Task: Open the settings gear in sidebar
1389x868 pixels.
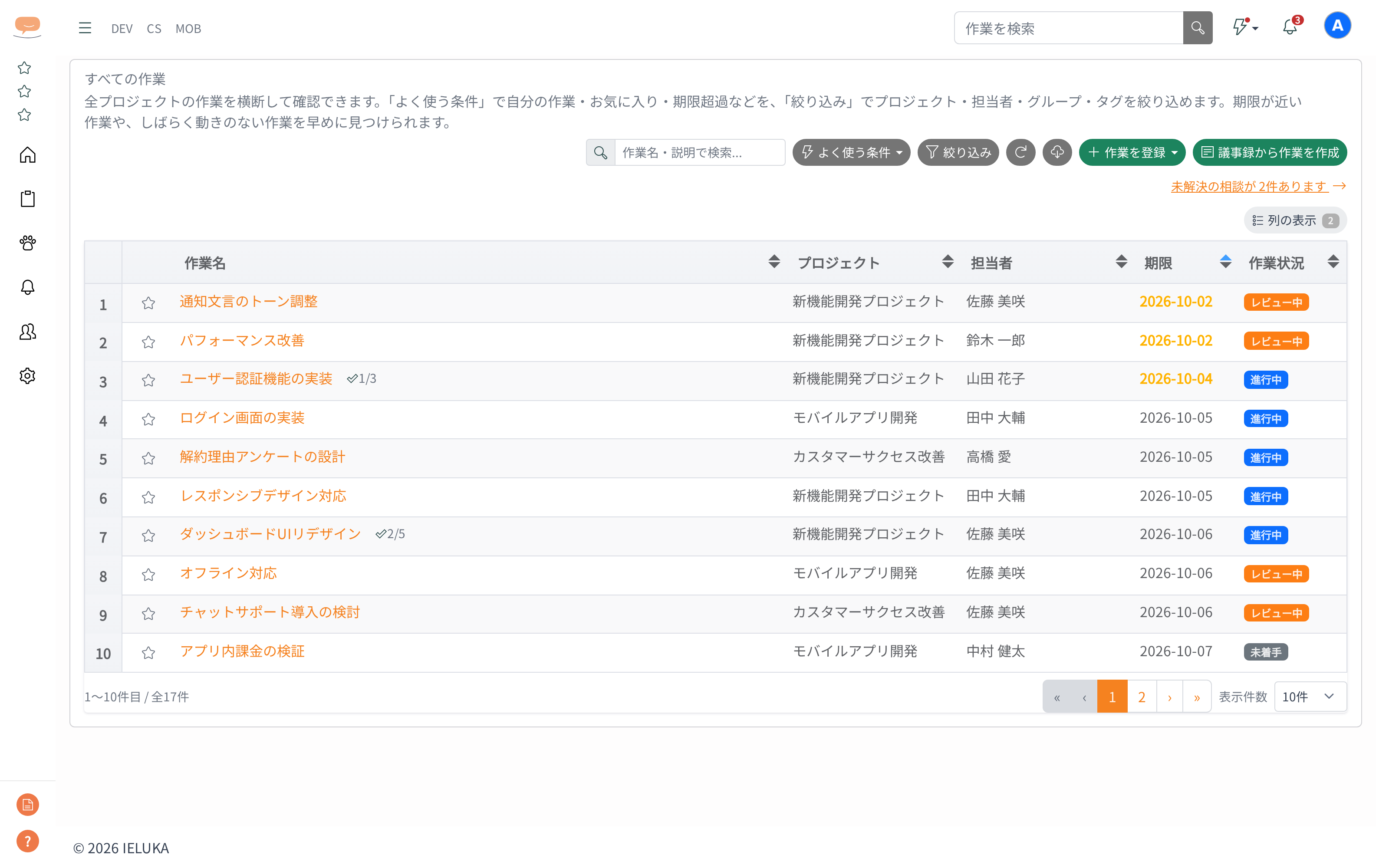Action: 27,376
